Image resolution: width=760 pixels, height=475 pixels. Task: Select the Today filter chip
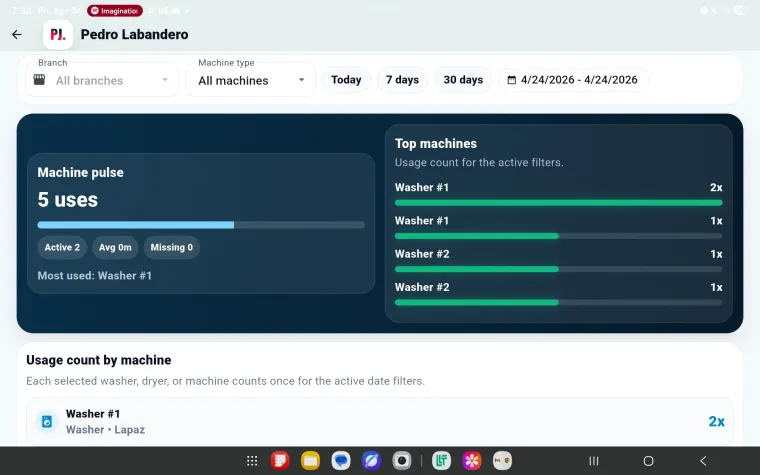point(346,79)
